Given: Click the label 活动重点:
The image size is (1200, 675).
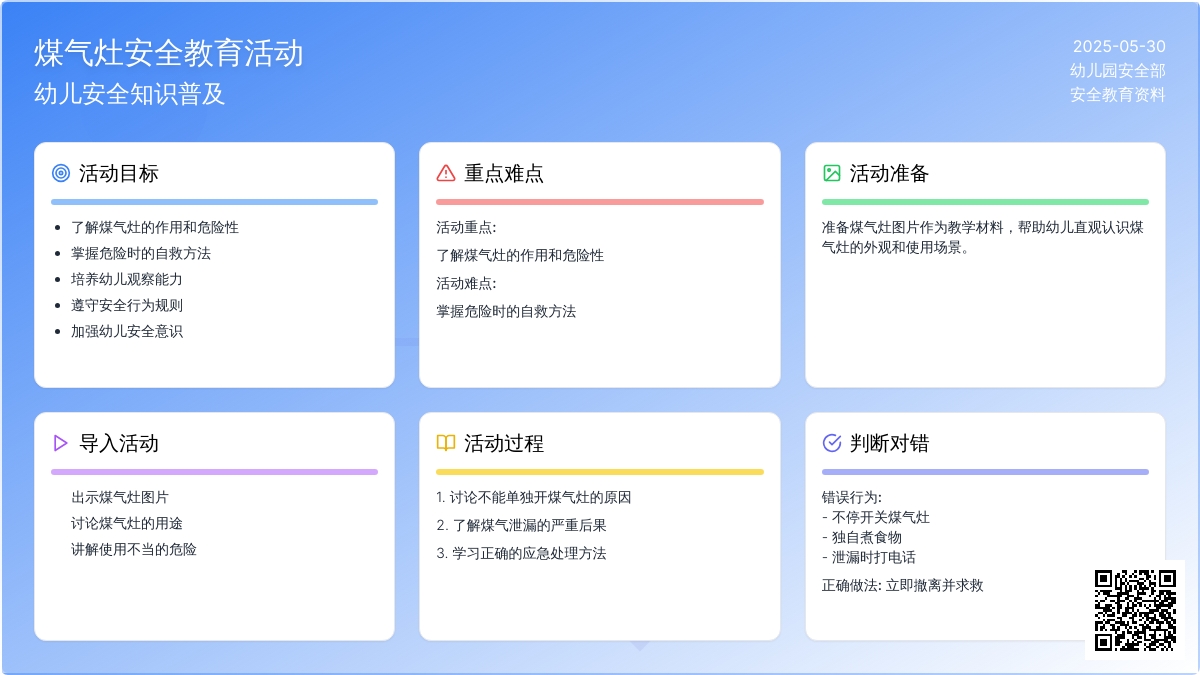Looking at the screenshot, I should click(x=466, y=227).
